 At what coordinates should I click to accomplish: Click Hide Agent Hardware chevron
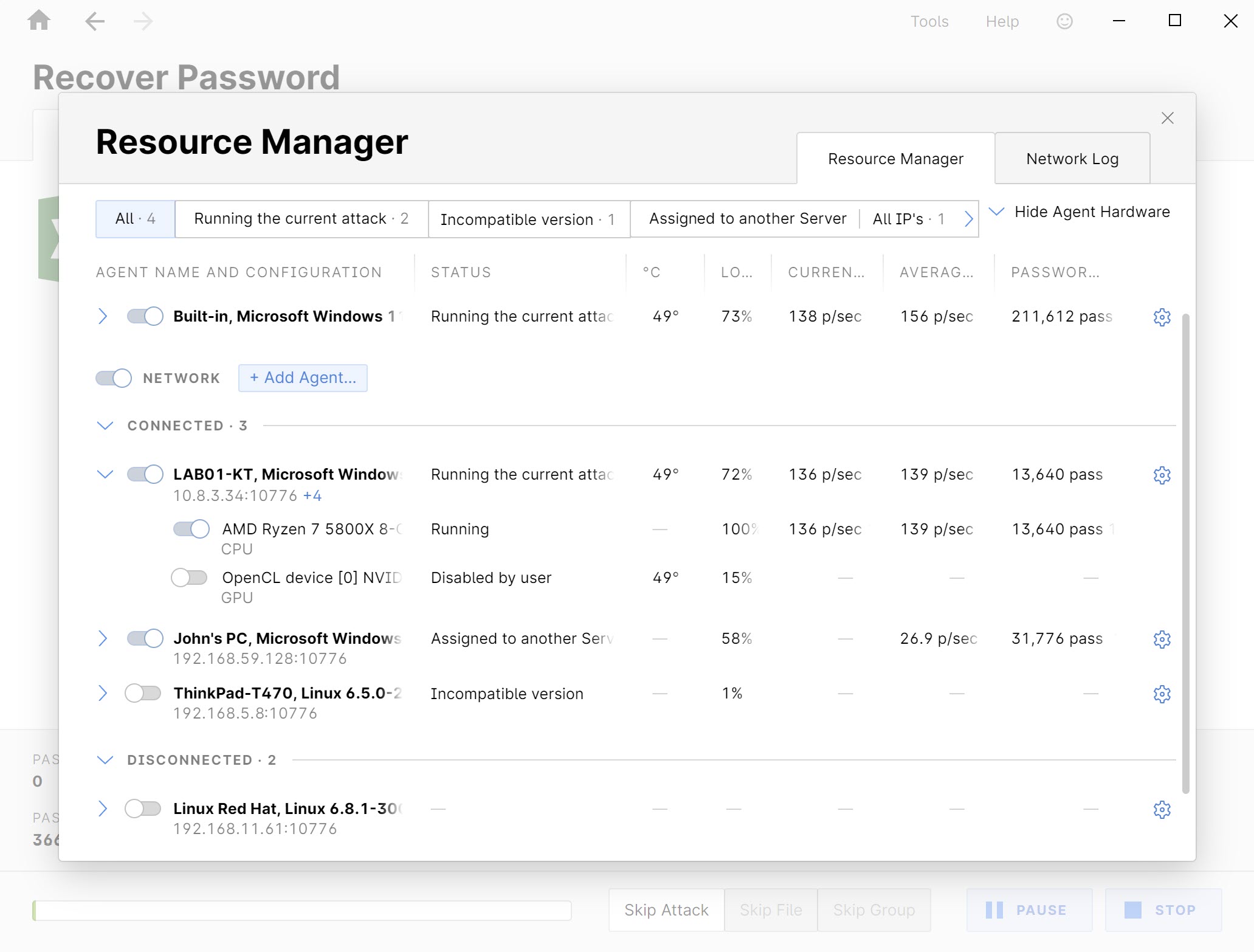tap(996, 212)
